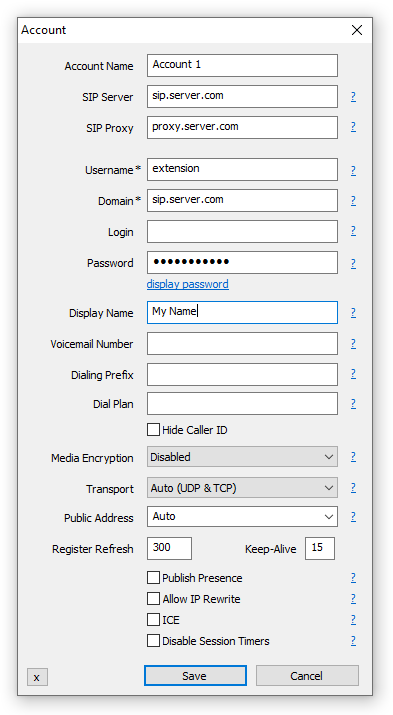Focus the Voicemail Number input field
Viewport: 393px width, 715px height.
[x=242, y=343]
